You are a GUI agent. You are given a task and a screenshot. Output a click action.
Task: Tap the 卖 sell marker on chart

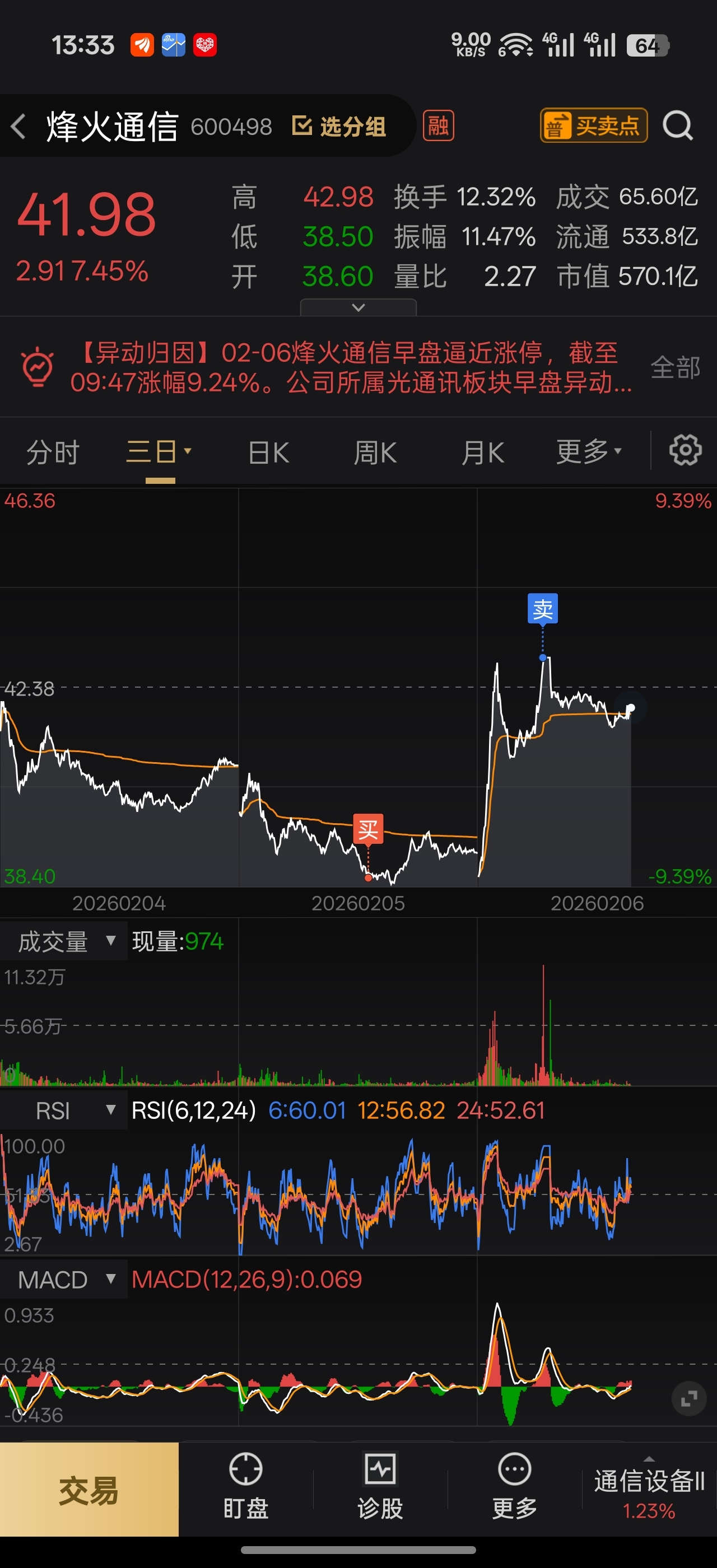(x=542, y=609)
